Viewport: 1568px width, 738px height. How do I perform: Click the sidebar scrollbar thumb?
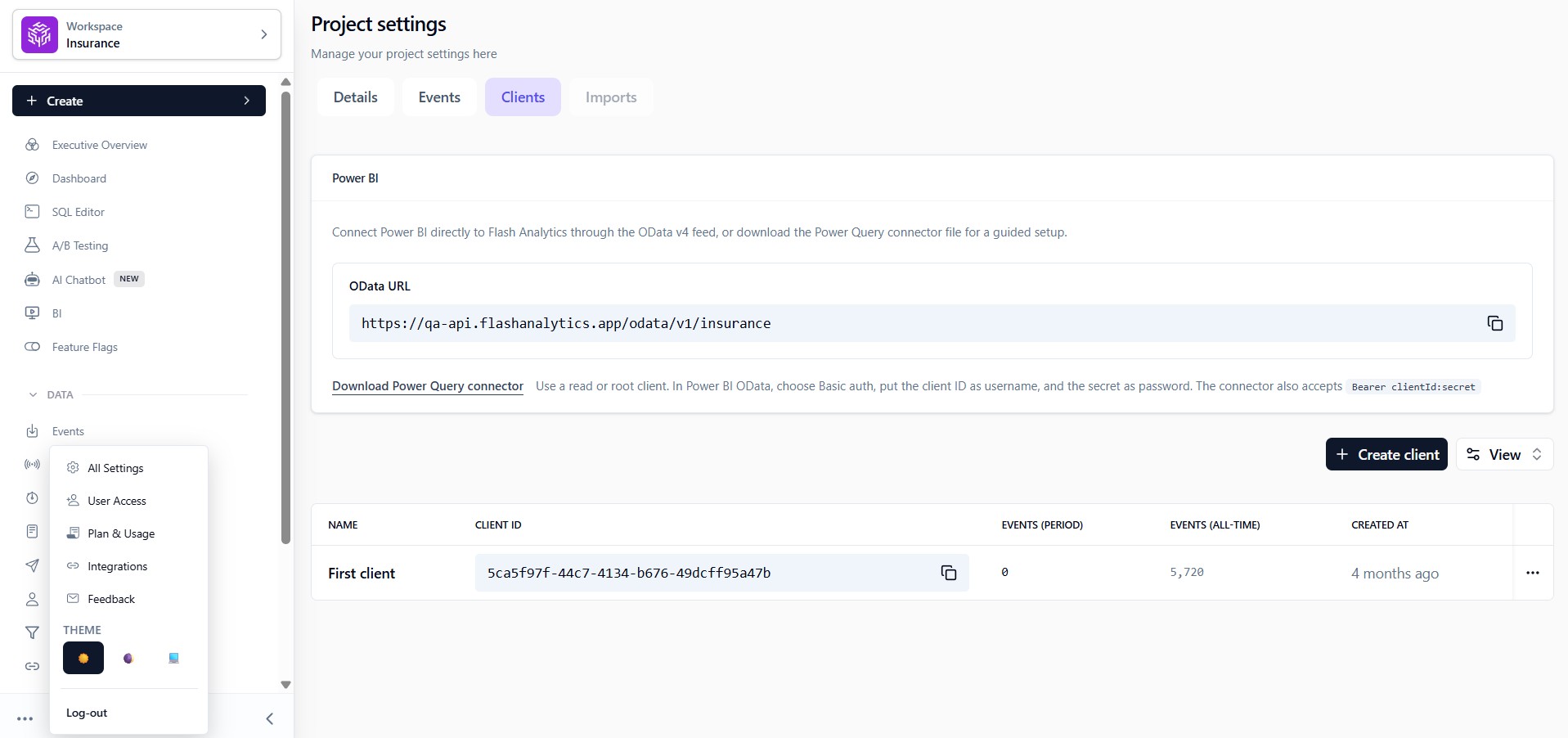(x=285, y=317)
